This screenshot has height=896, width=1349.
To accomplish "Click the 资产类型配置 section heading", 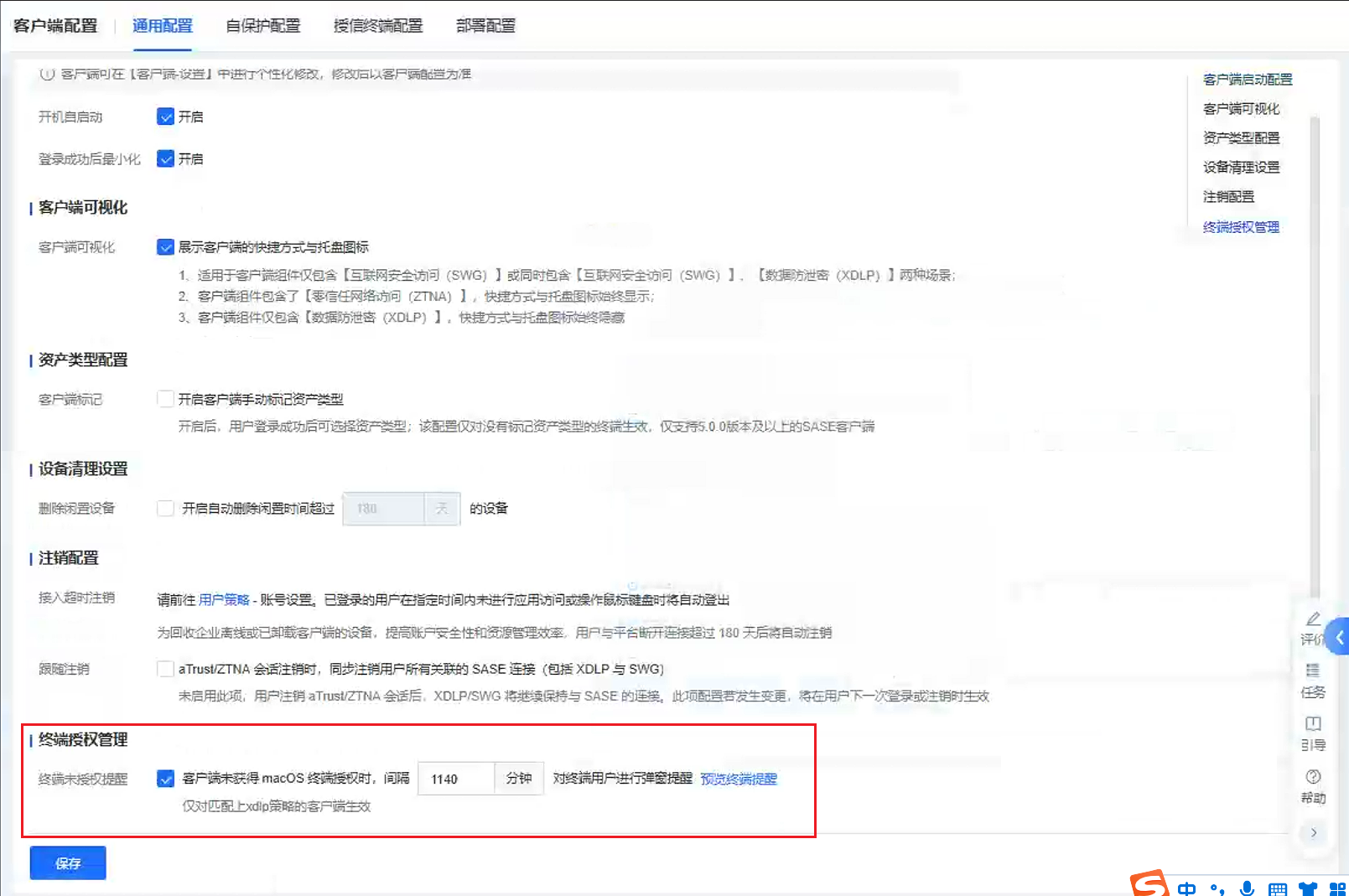I will pos(83,360).
